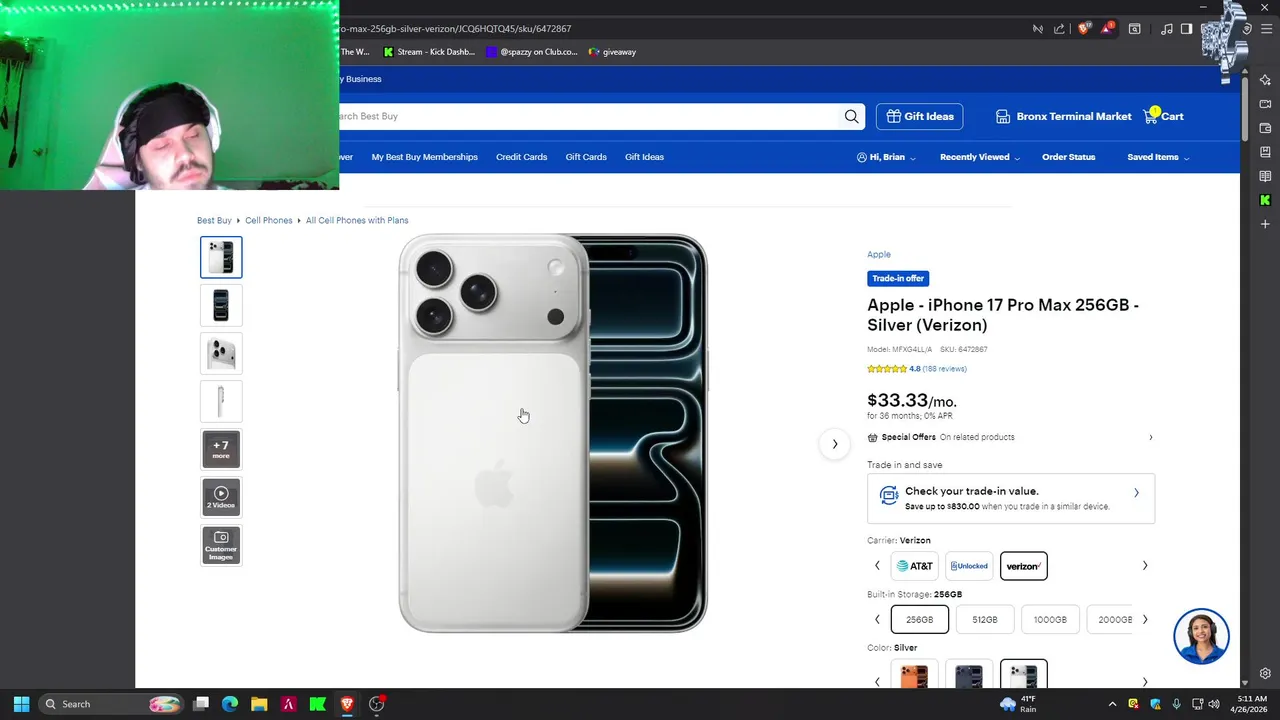
Task: Open Task View on taskbar
Action: [x=201, y=704]
